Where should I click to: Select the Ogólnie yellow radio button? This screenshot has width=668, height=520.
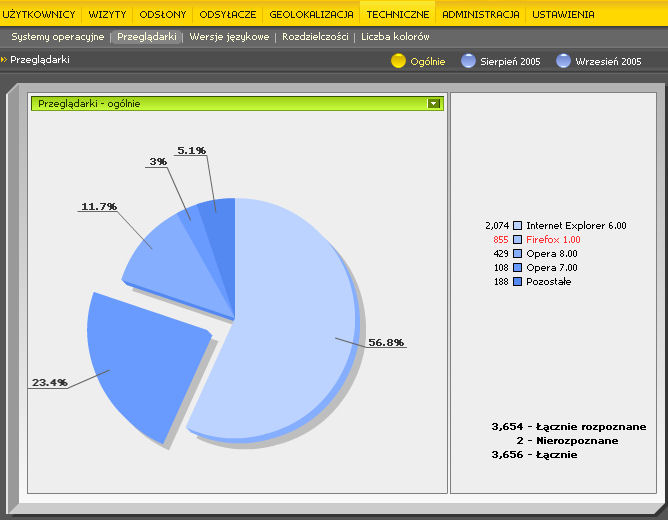pyautogui.click(x=398, y=61)
